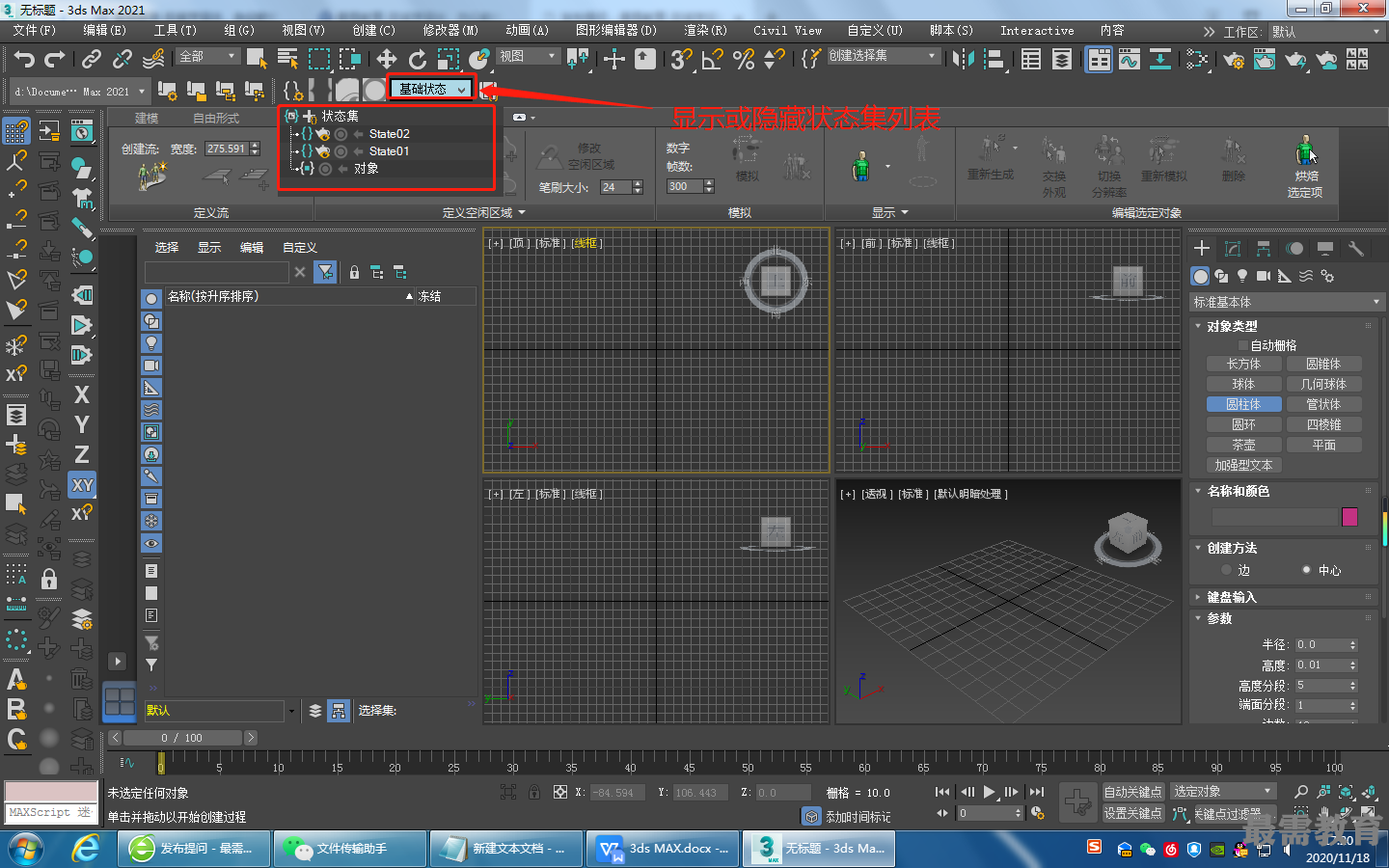
Task: Toggle the Percent Snap icon
Action: point(744,59)
